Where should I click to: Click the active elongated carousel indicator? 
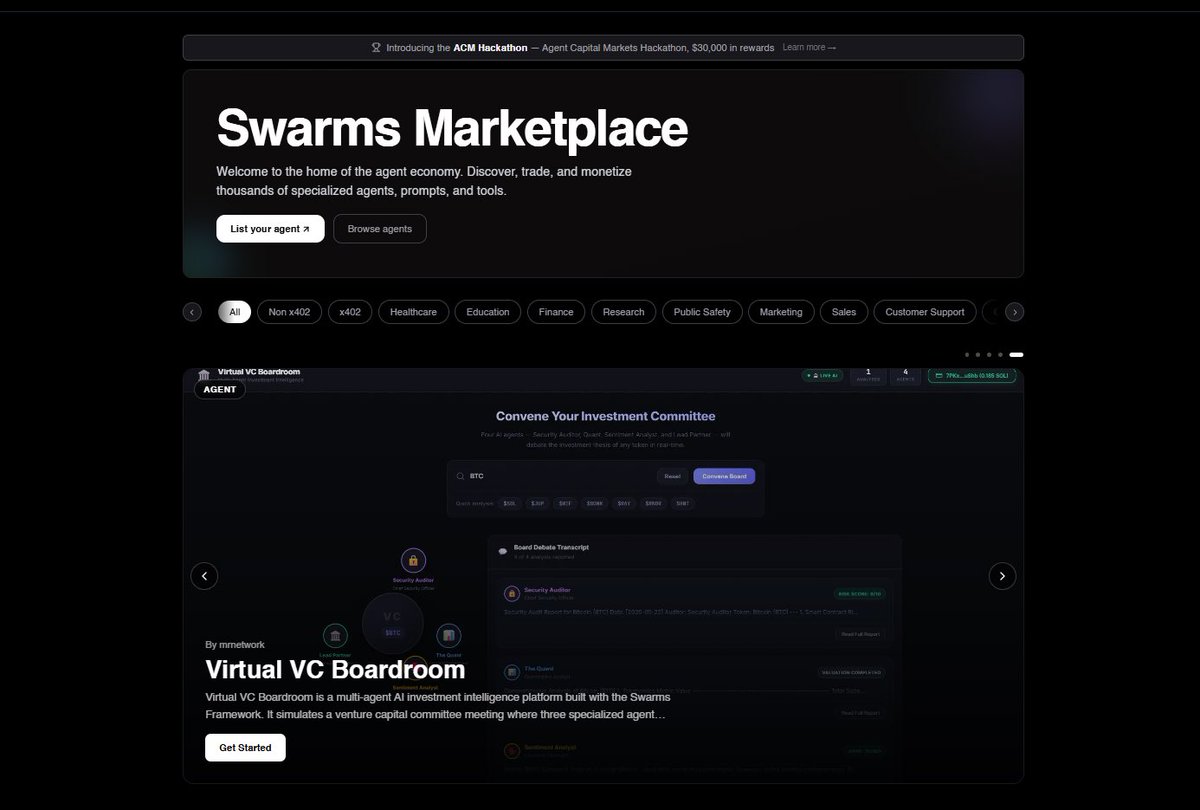pos(1016,355)
